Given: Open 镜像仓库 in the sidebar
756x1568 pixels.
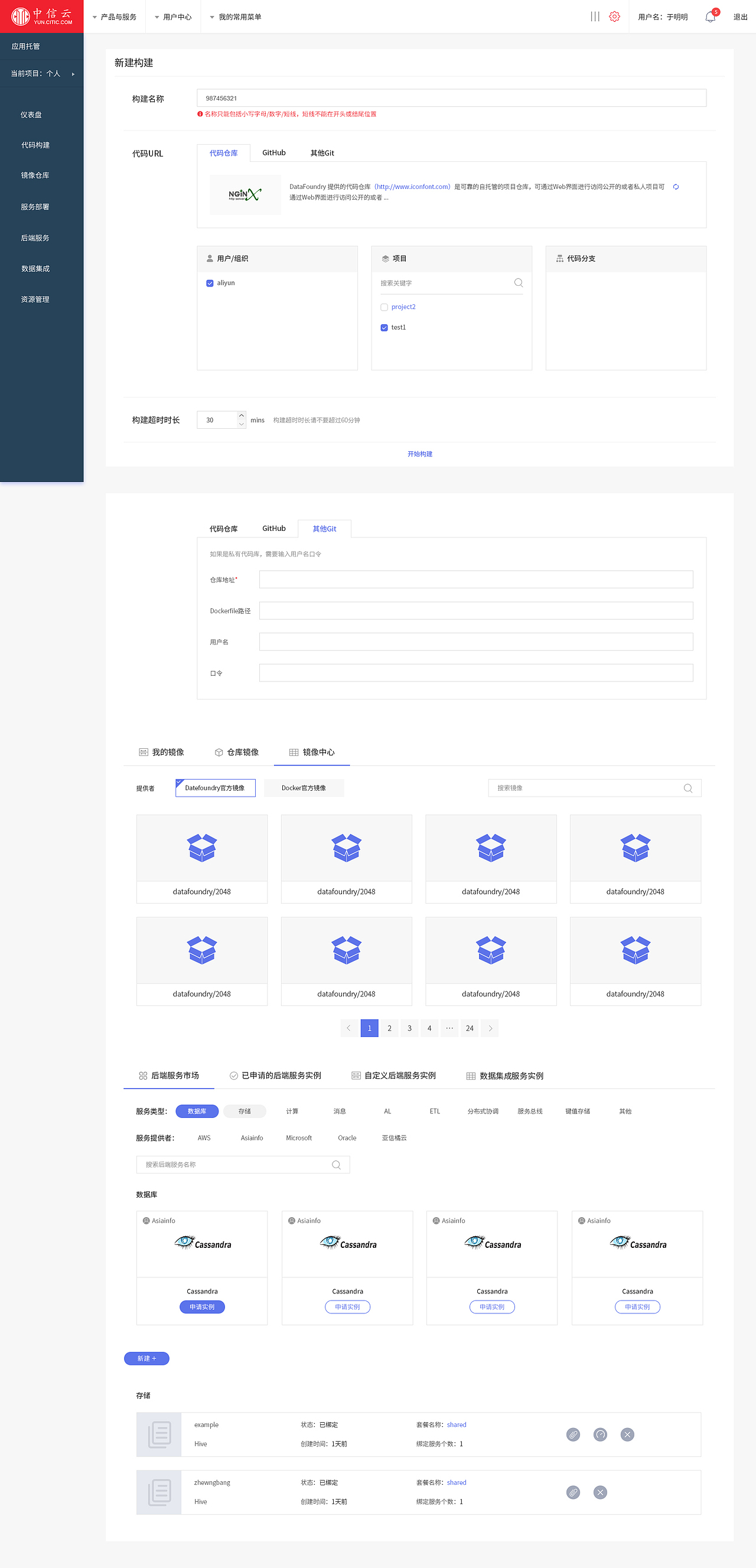Looking at the screenshot, I should click(x=35, y=175).
